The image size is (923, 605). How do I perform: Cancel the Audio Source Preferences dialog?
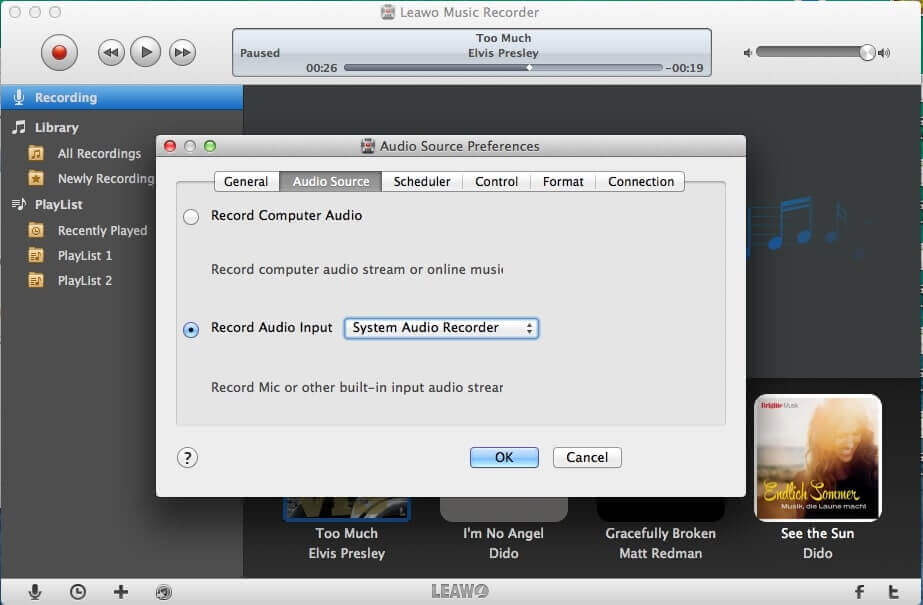(x=586, y=457)
